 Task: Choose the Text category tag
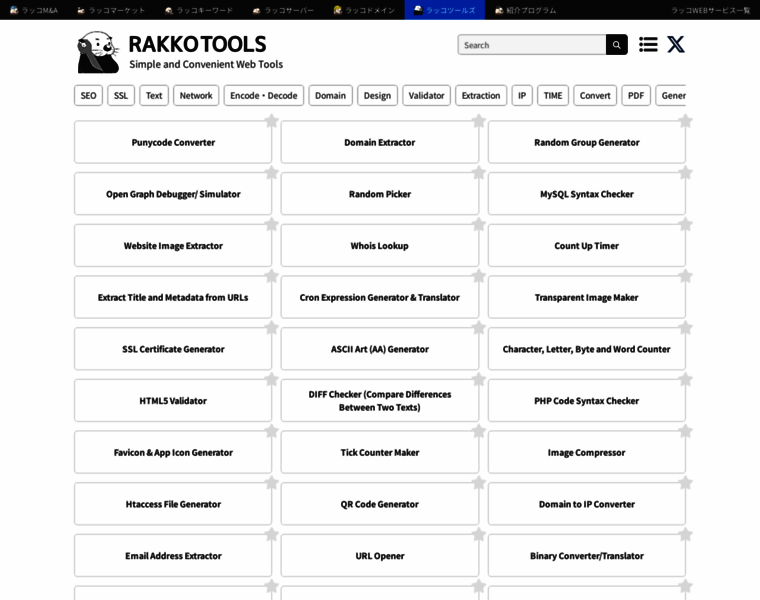pyautogui.click(x=154, y=95)
